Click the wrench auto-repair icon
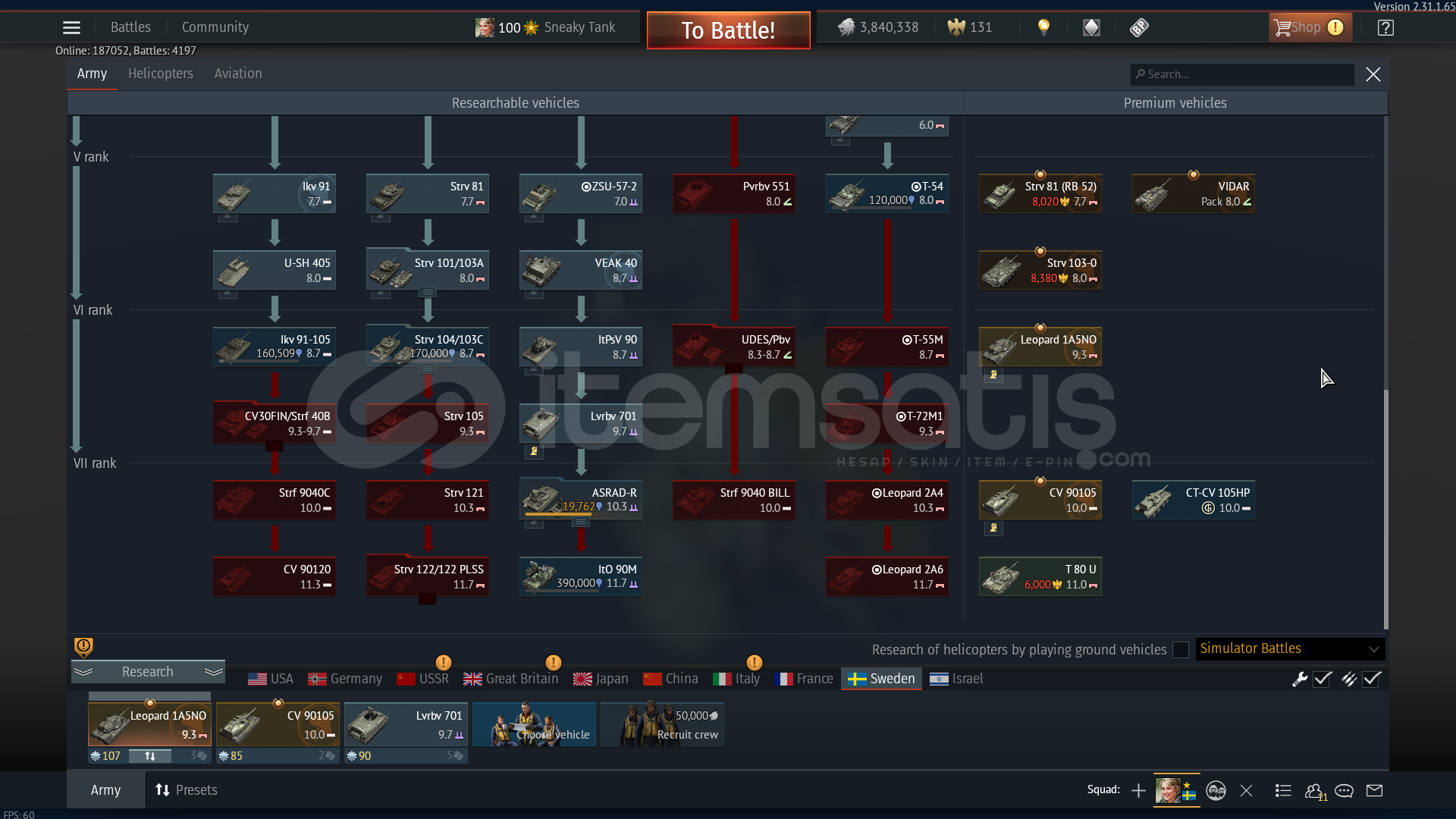The height and width of the screenshot is (819, 1456). click(x=1300, y=679)
